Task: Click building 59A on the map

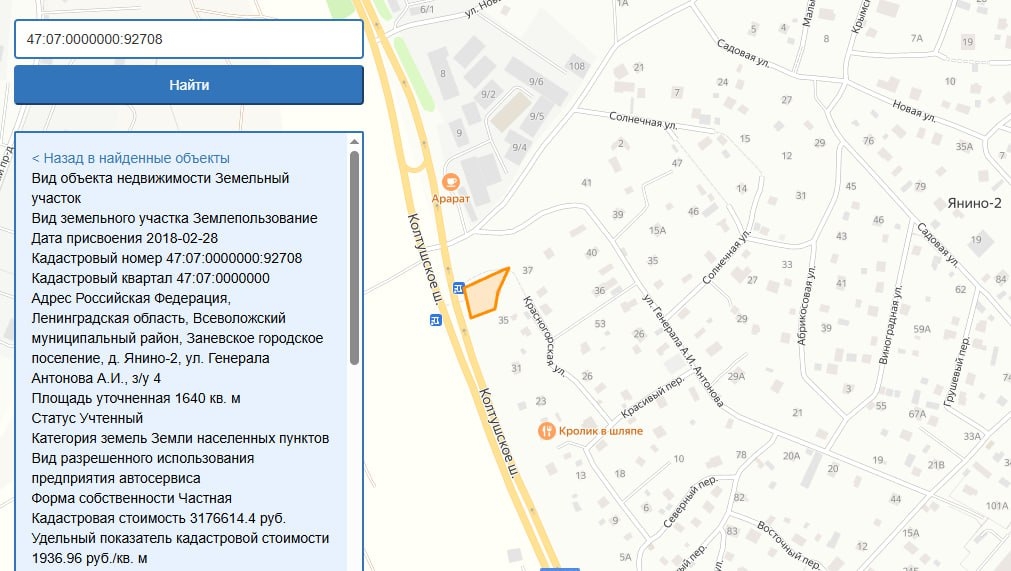Action: click(x=921, y=328)
